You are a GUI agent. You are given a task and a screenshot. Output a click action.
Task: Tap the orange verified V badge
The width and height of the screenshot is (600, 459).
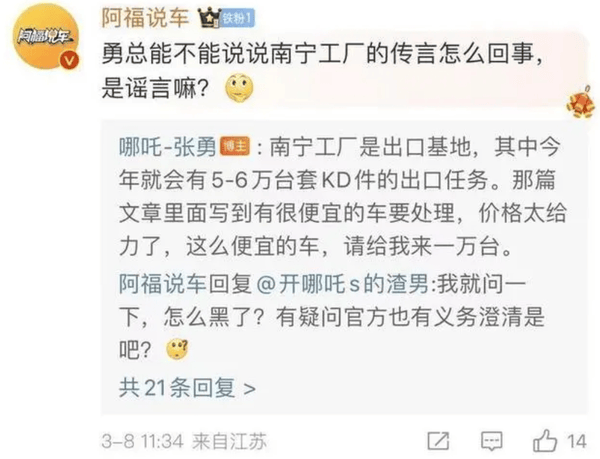(x=69, y=60)
